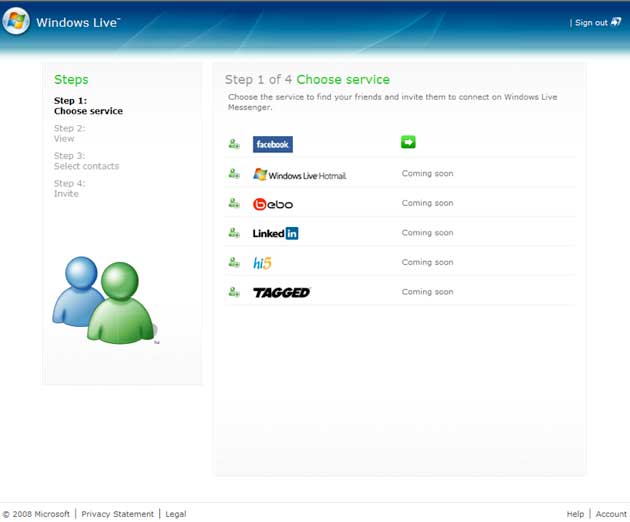Click the Windows Live header title
This screenshot has height=522, width=630.
[x=78, y=23]
